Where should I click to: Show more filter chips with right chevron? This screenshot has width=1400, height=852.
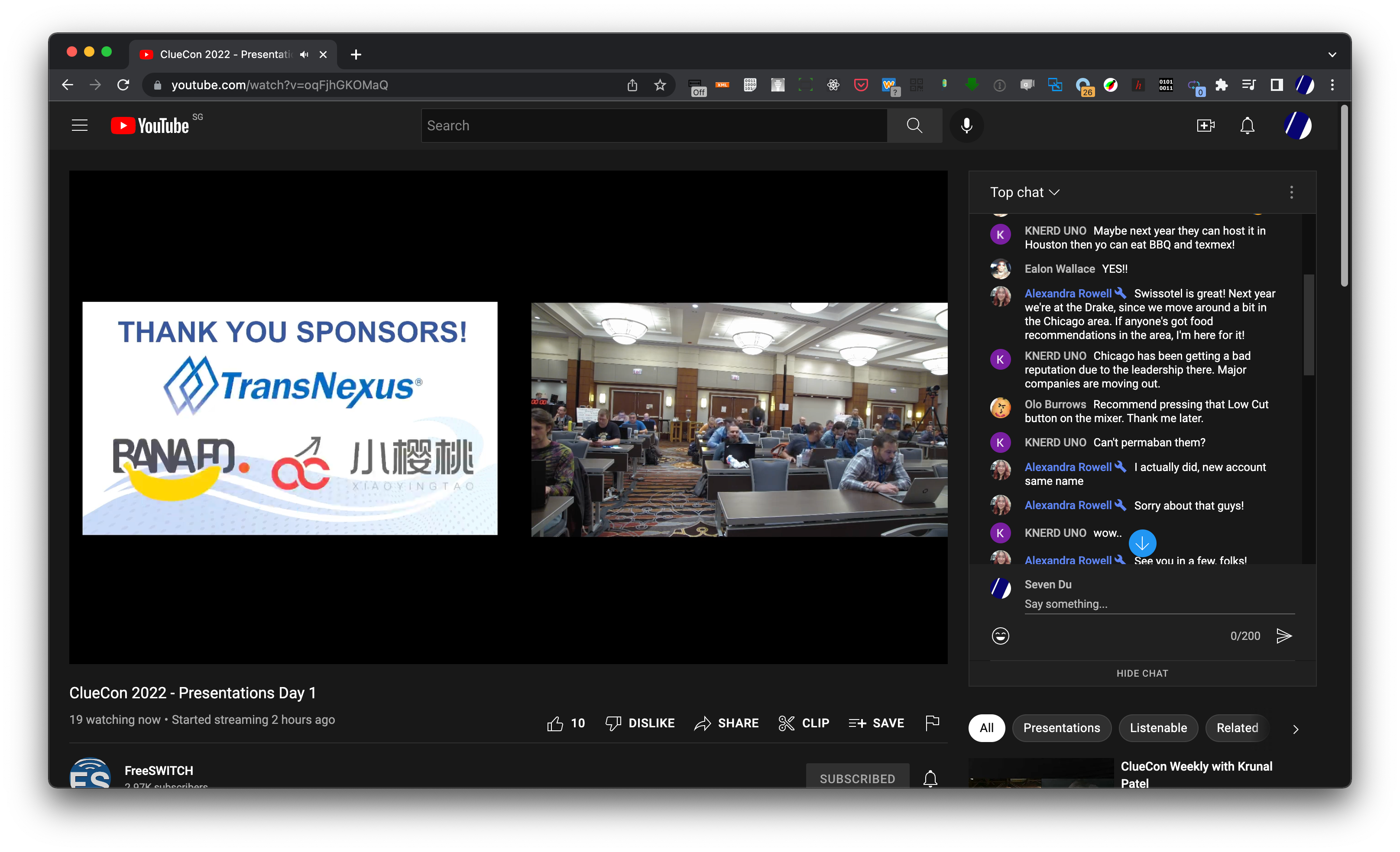[1296, 729]
